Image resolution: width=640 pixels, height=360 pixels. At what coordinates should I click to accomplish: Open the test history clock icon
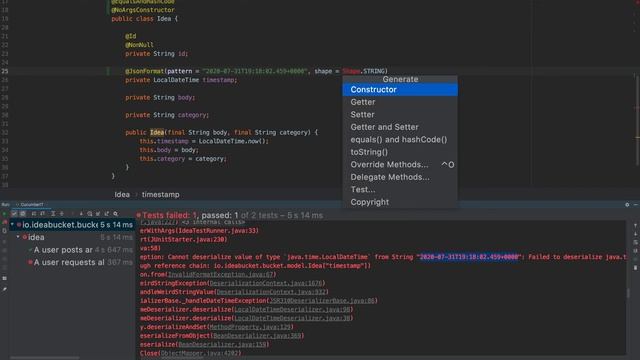tap(89, 213)
